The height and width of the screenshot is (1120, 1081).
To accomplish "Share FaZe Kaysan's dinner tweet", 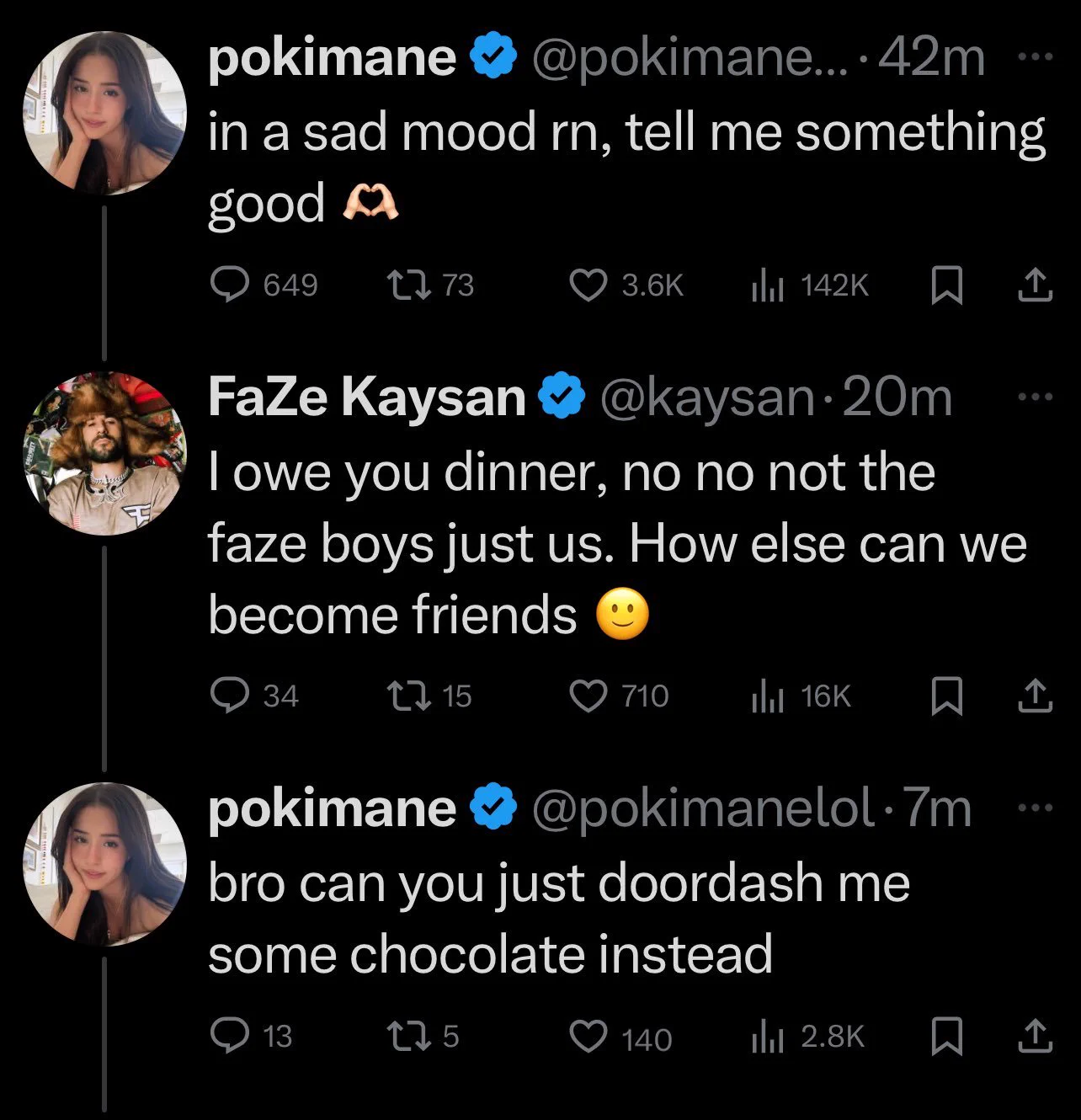I will [1035, 696].
